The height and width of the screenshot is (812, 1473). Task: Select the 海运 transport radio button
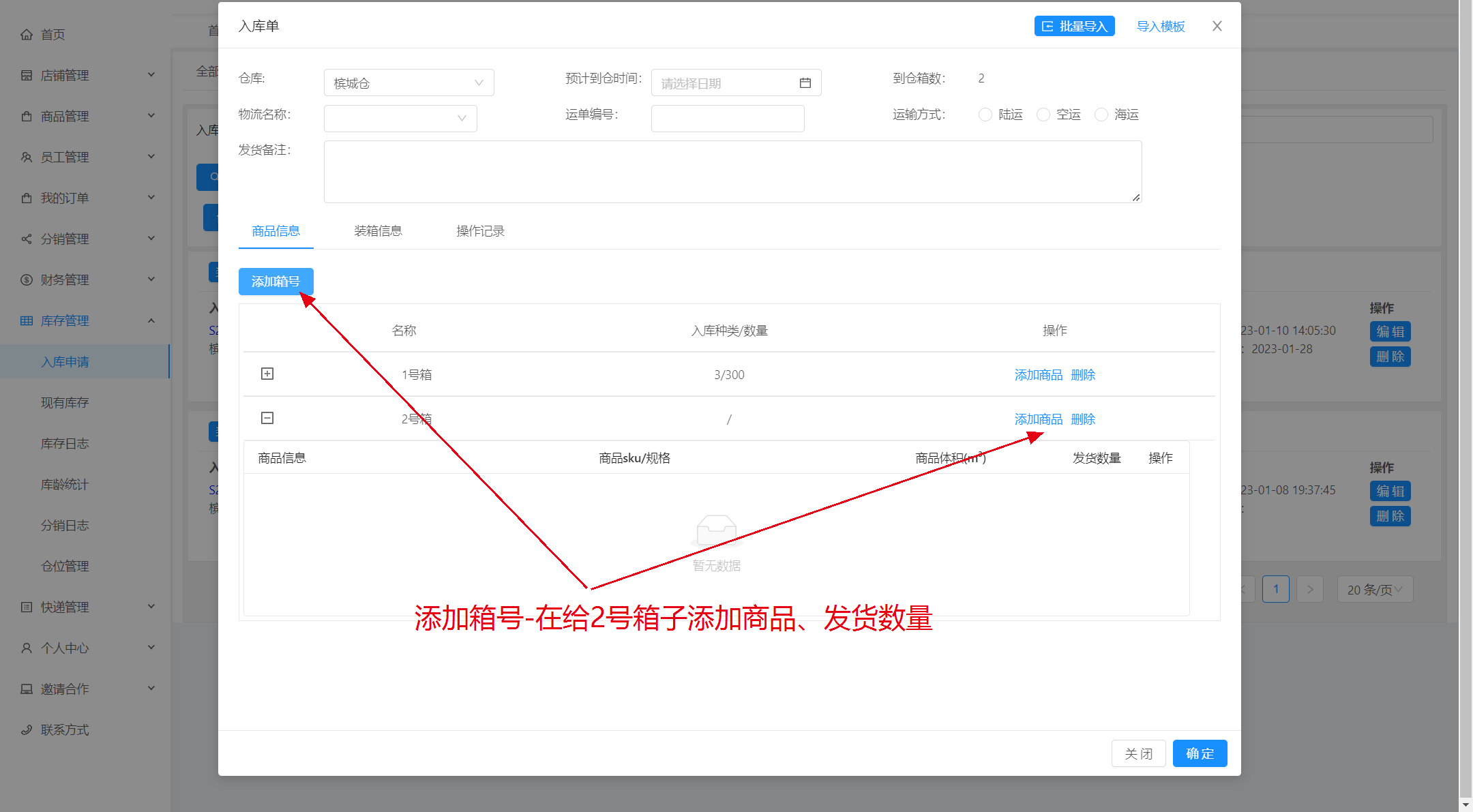coord(1101,115)
